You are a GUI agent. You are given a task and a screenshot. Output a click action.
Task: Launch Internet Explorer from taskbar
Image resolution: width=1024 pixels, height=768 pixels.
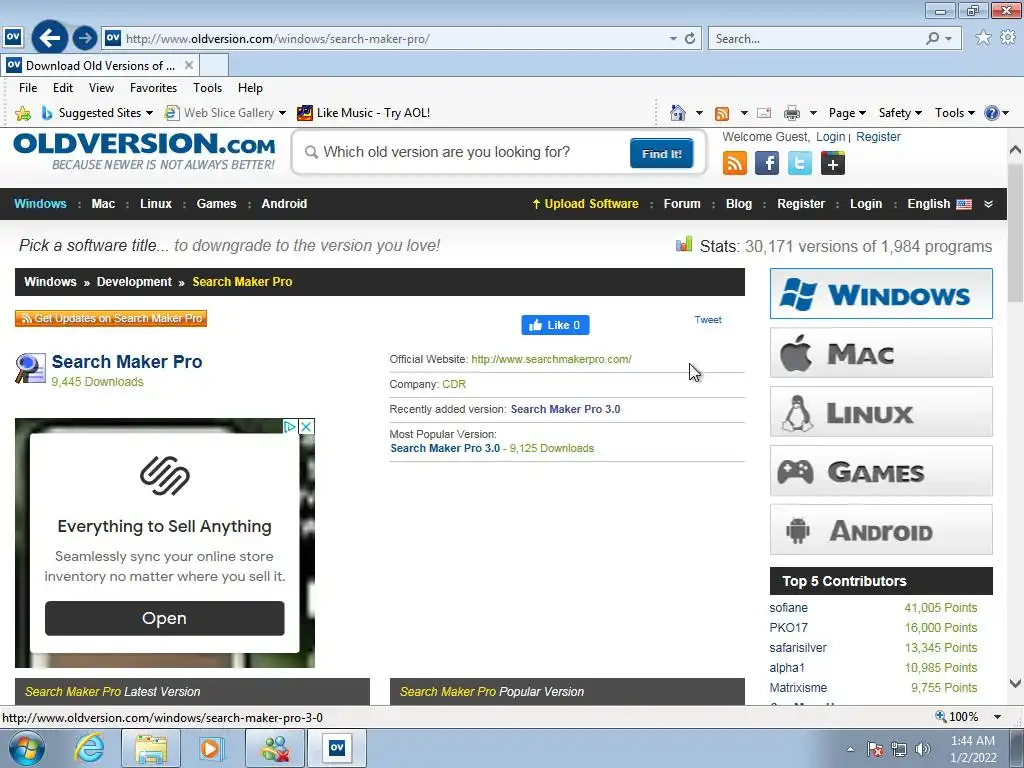[x=89, y=748]
